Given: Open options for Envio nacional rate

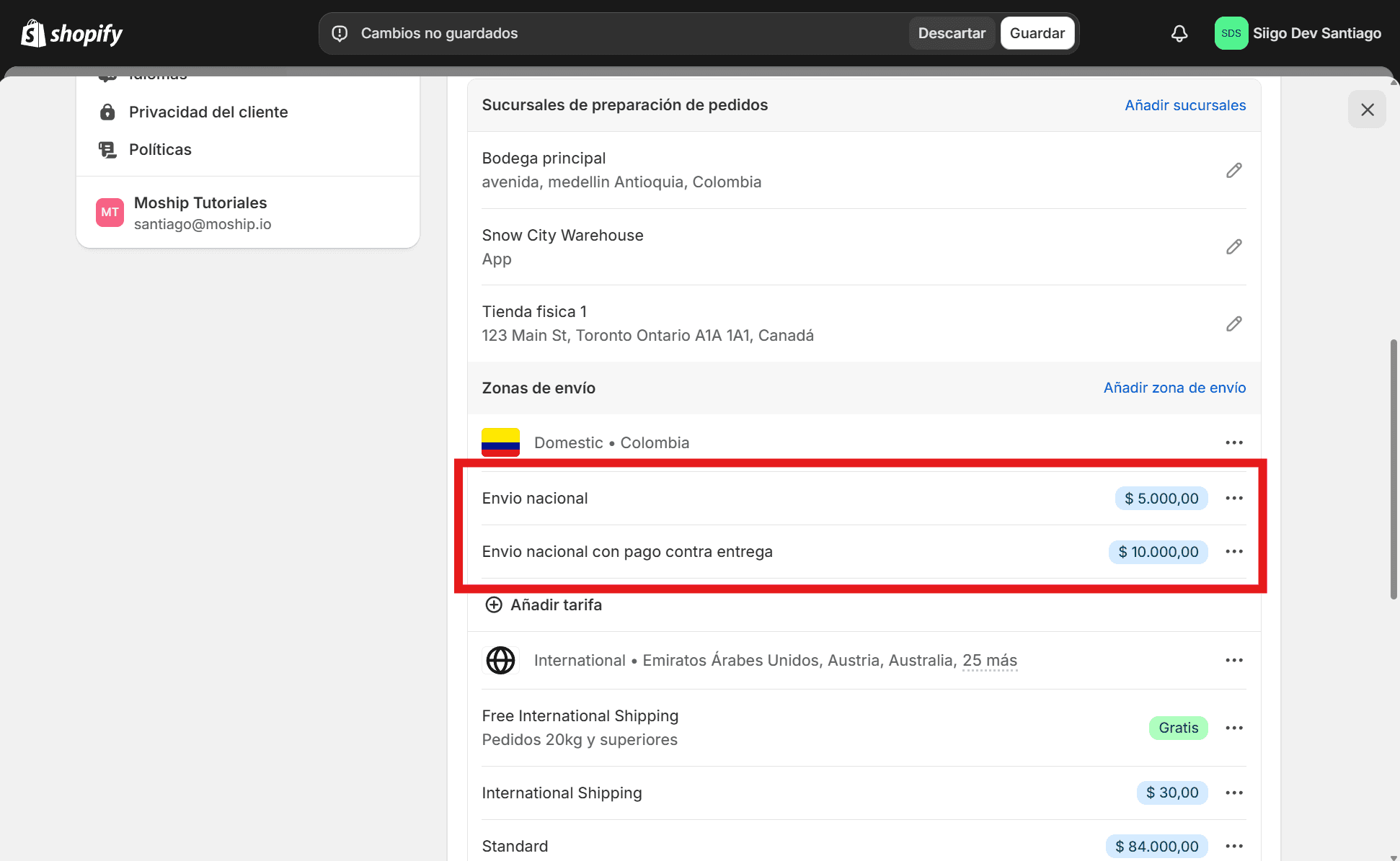Looking at the screenshot, I should 1234,498.
